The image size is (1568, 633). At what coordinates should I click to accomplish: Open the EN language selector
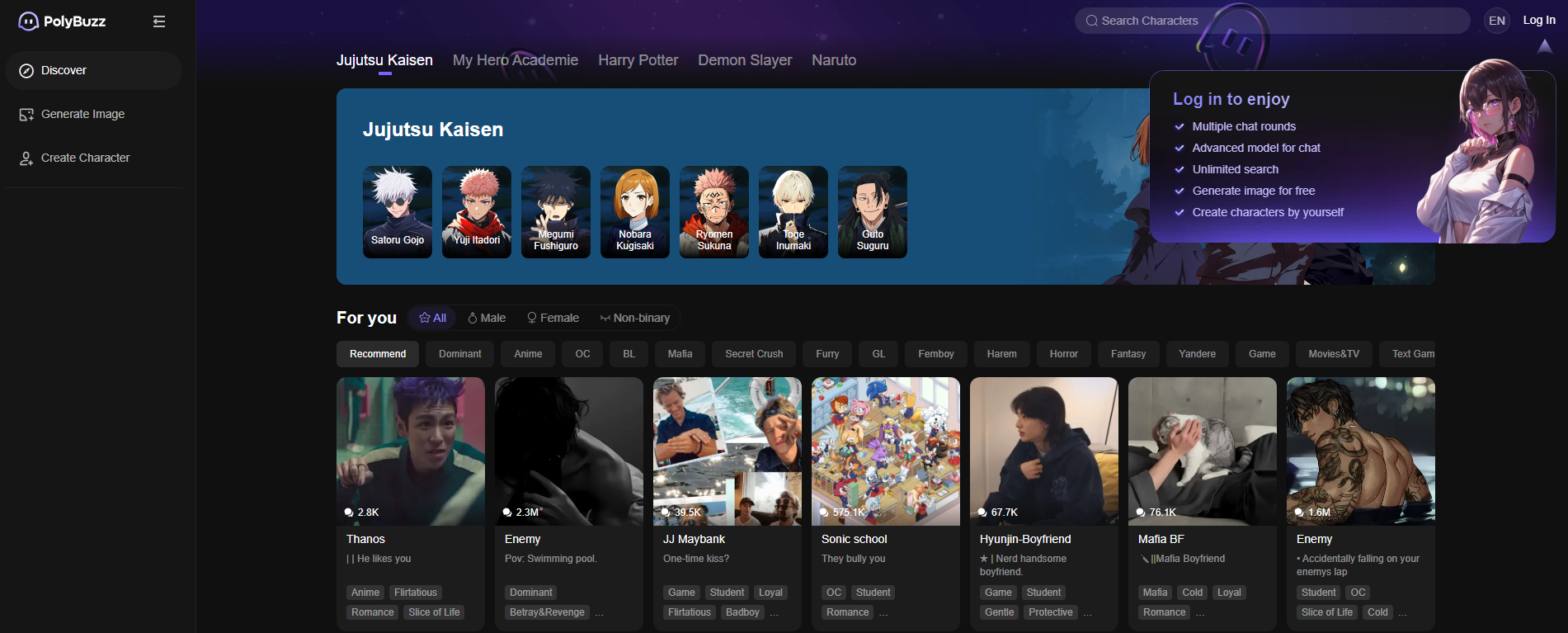click(x=1496, y=21)
